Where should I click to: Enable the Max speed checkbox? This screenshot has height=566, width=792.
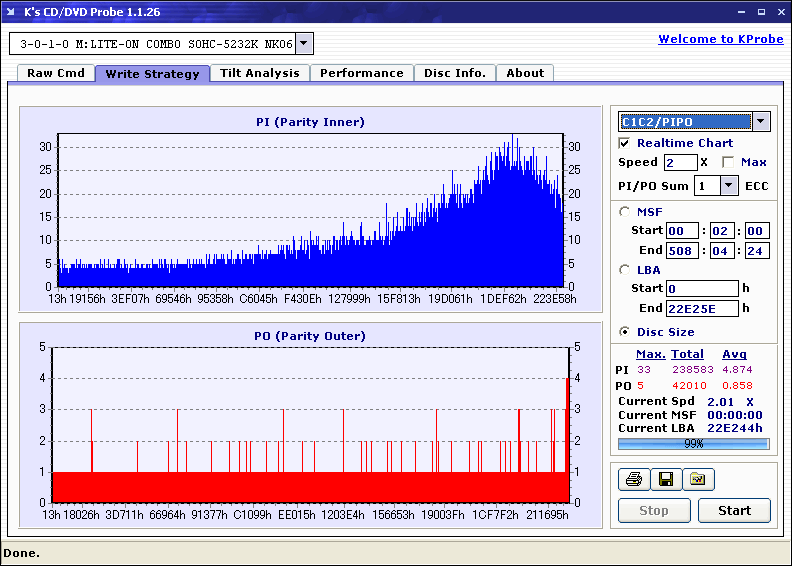(x=728, y=163)
